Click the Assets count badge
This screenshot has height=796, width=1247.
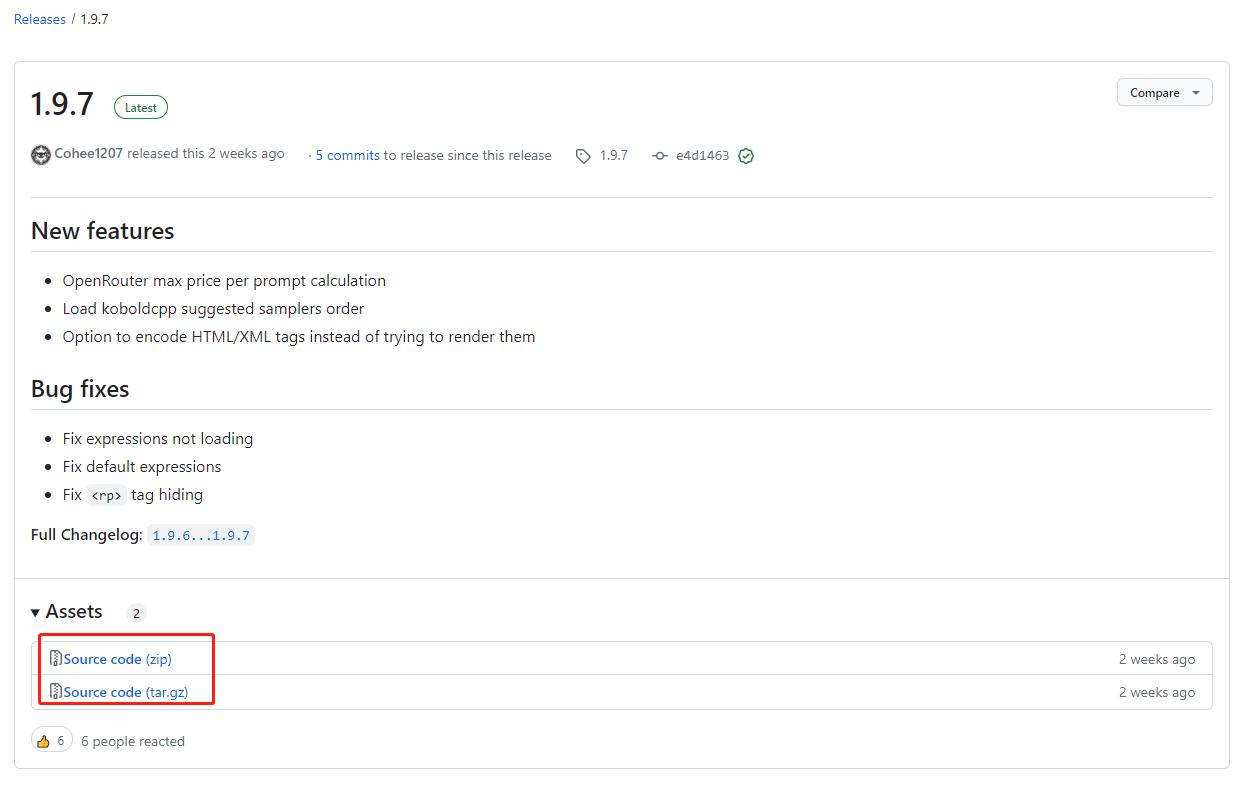pos(136,613)
